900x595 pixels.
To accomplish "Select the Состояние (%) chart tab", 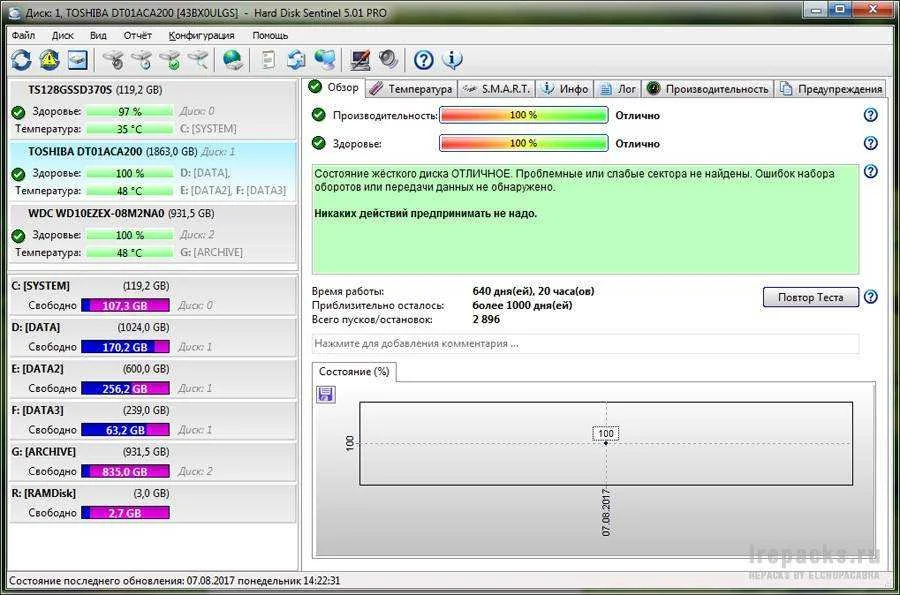I will 354,371.
